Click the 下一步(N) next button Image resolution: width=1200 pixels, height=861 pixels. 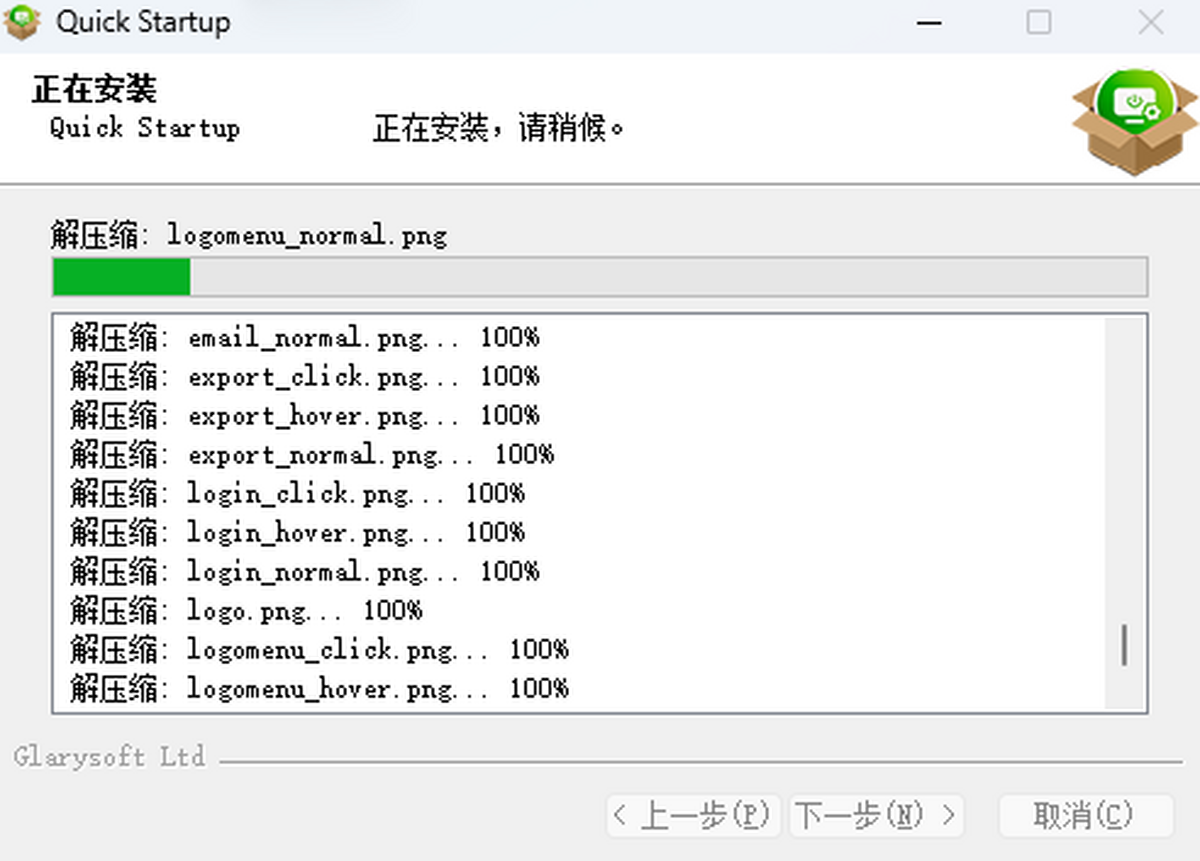876,816
